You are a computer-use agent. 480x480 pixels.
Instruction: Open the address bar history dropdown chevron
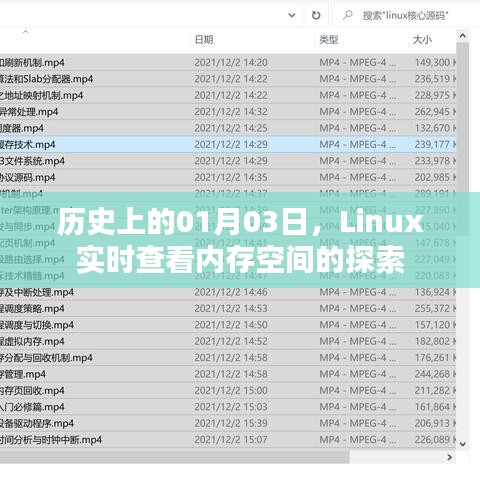coord(292,15)
